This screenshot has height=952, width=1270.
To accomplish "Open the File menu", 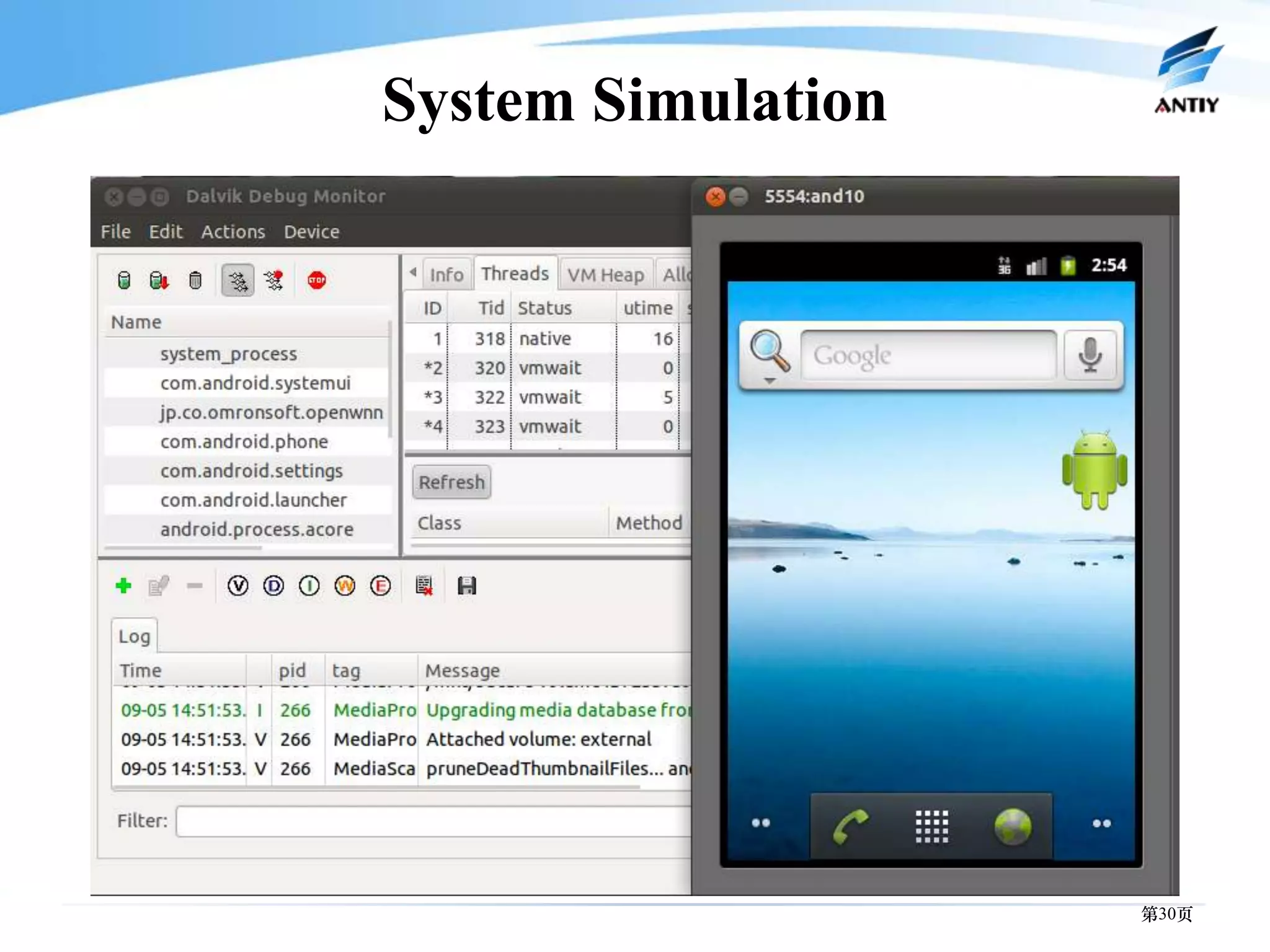I will (116, 232).
